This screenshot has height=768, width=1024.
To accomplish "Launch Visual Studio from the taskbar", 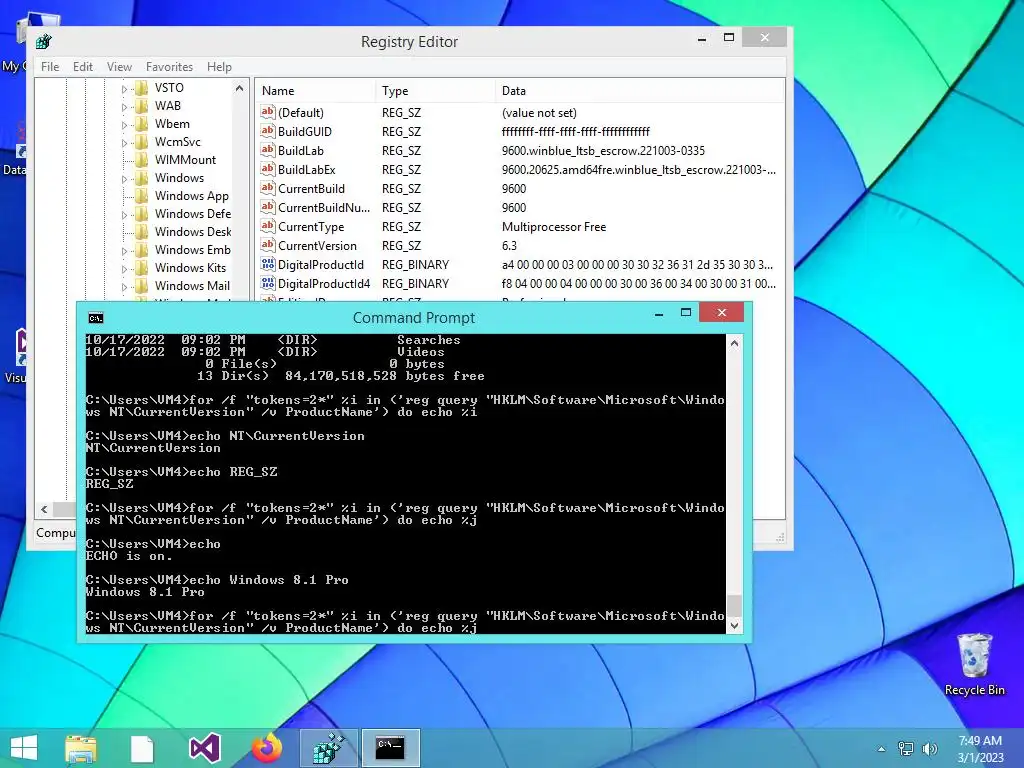I will 204,748.
